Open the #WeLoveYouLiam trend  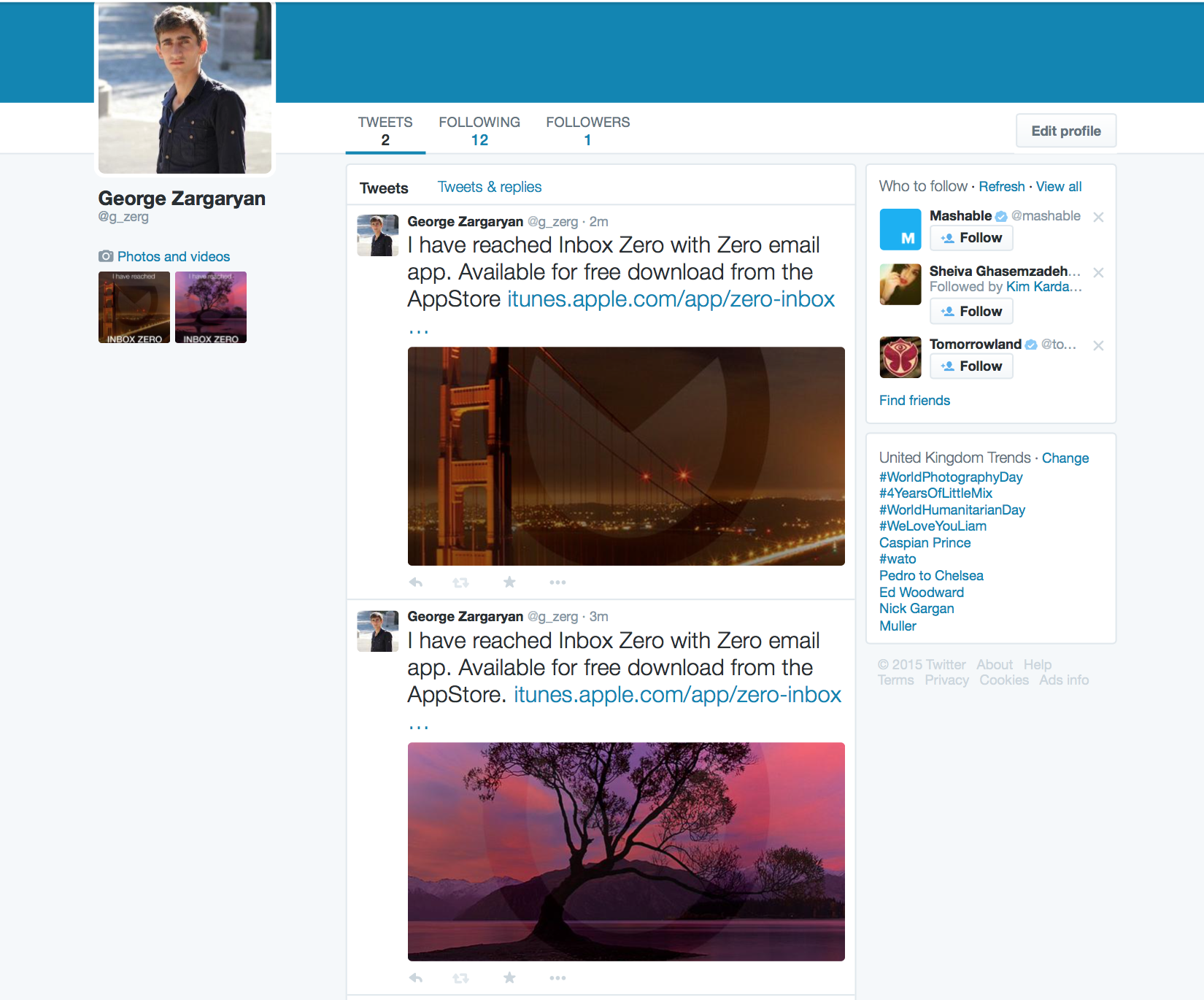pyautogui.click(x=933, y=526)
